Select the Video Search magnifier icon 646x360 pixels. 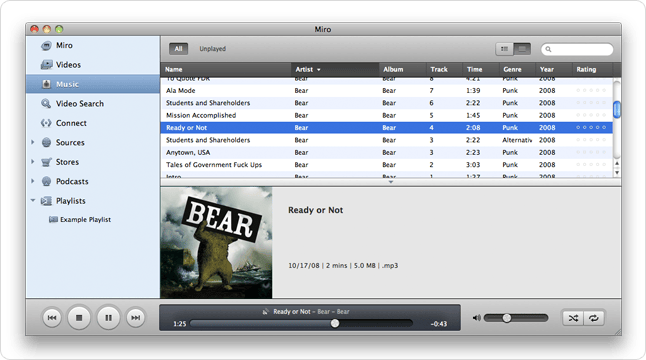46,103
